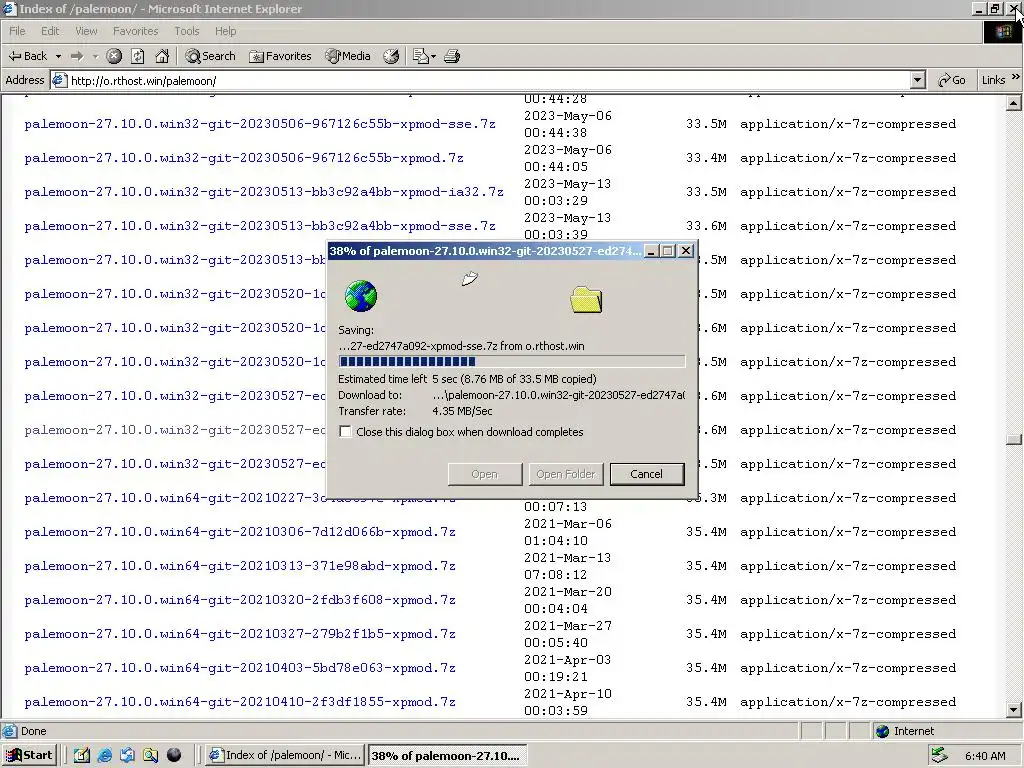Viewport: 1024px width, 768px height.
Task: Click the Stop loading icon
Action: click(114, 56)
